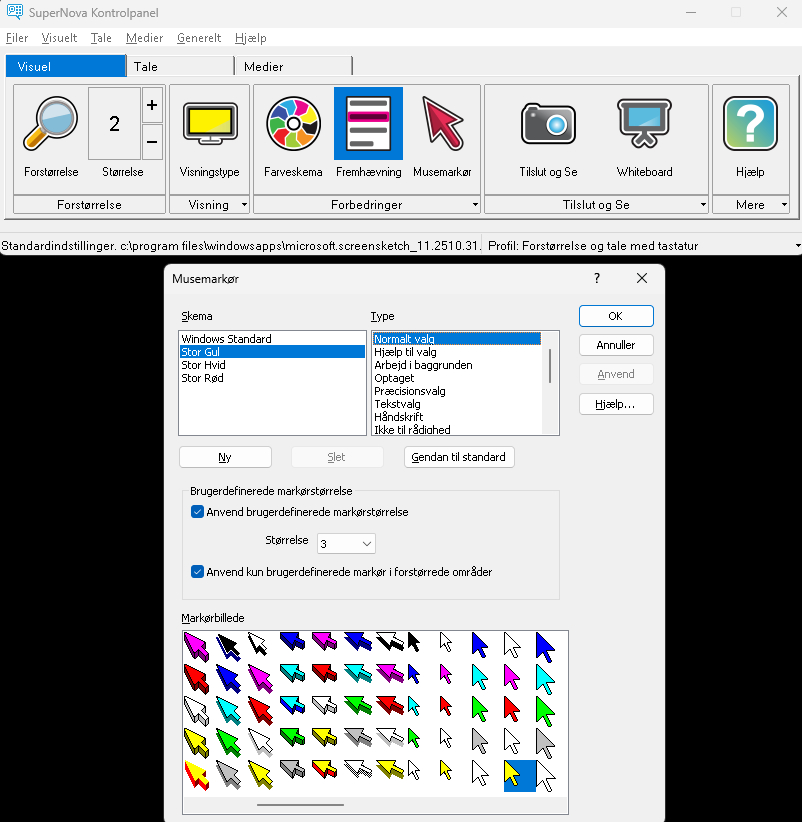The height and width of the screenshot is (822, 802).
Task: Click the Musemarkør red arrow icon
Action: (x=441, y=124)
